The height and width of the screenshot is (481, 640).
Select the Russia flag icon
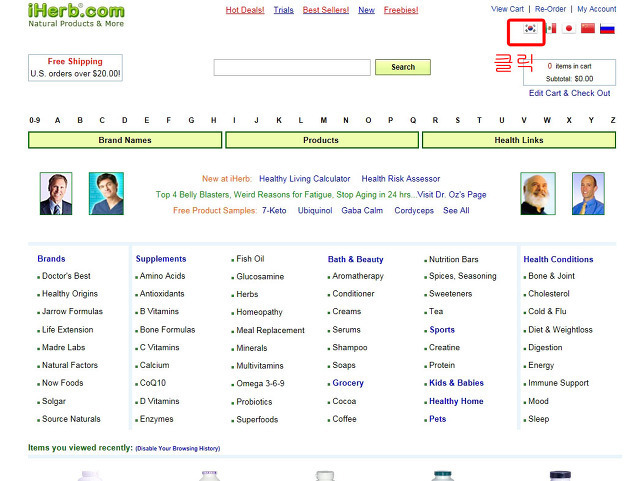(607, 29)
